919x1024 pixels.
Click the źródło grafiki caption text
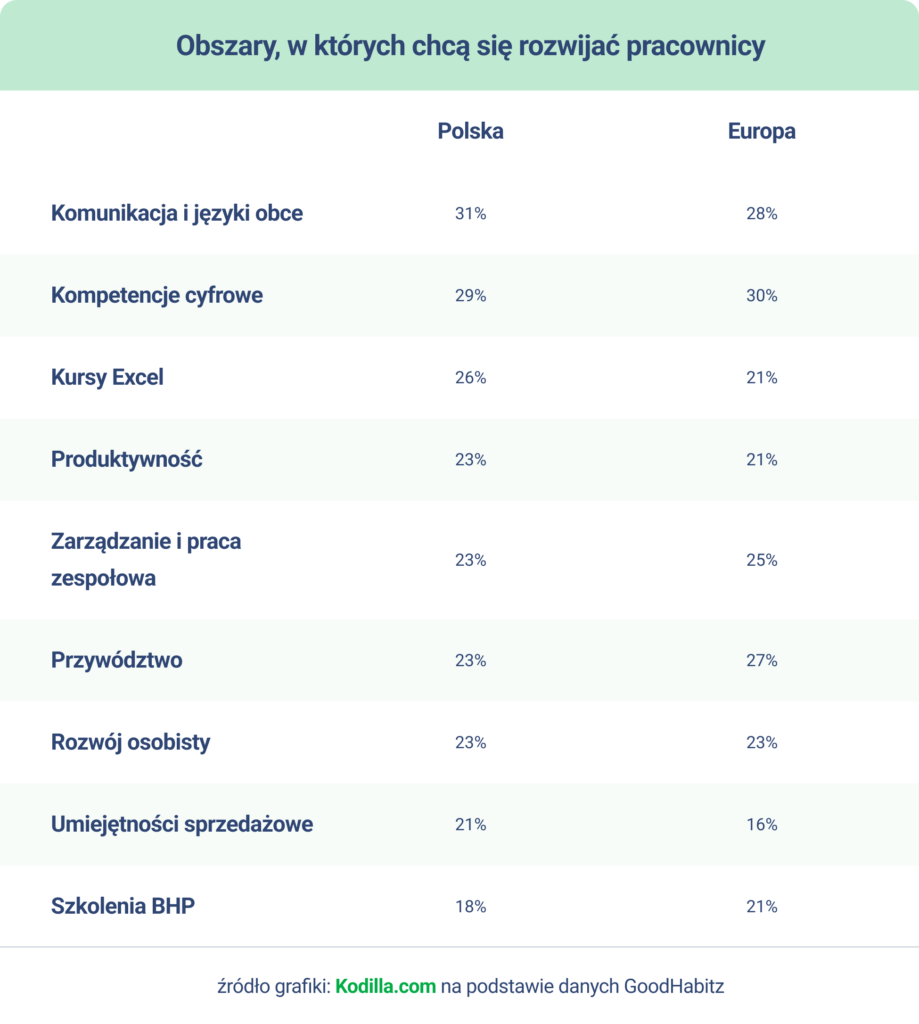(470, 986)
